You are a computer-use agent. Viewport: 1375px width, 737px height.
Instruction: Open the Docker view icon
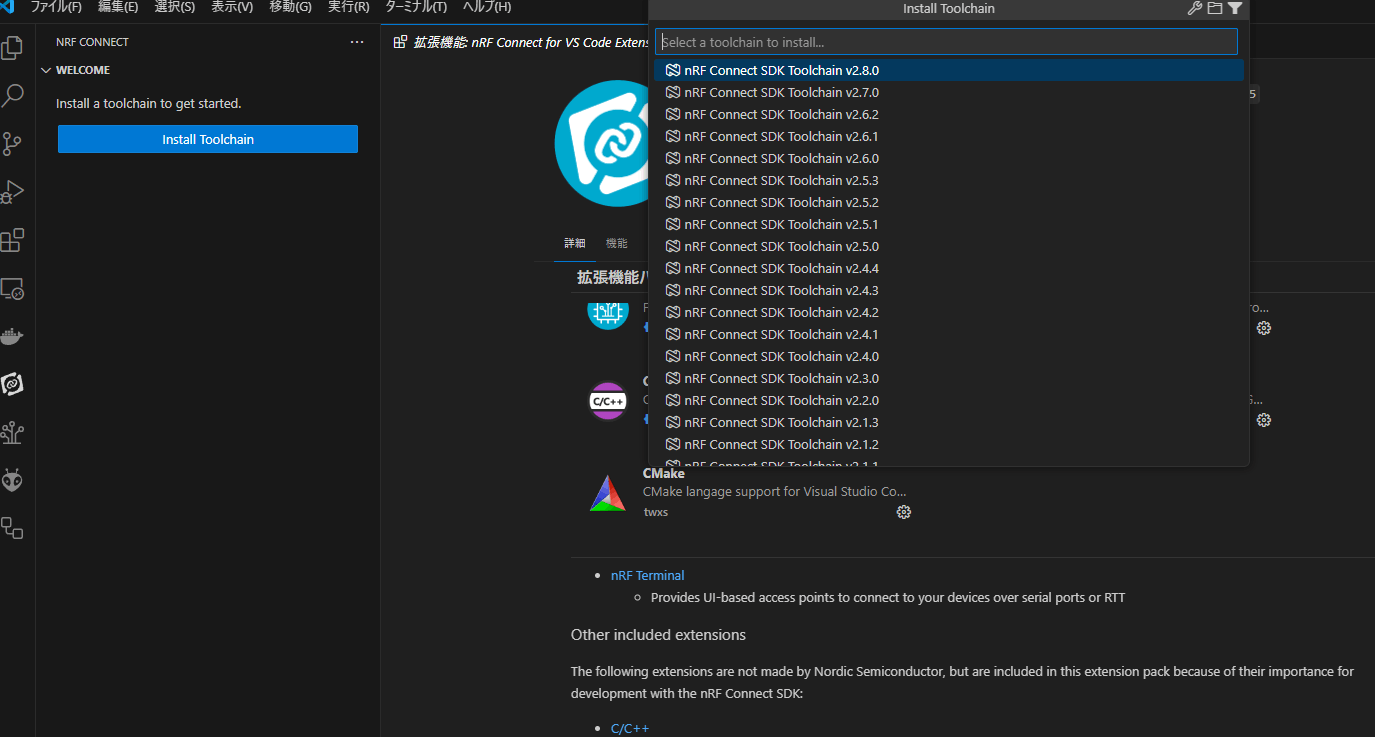[12, 336]
